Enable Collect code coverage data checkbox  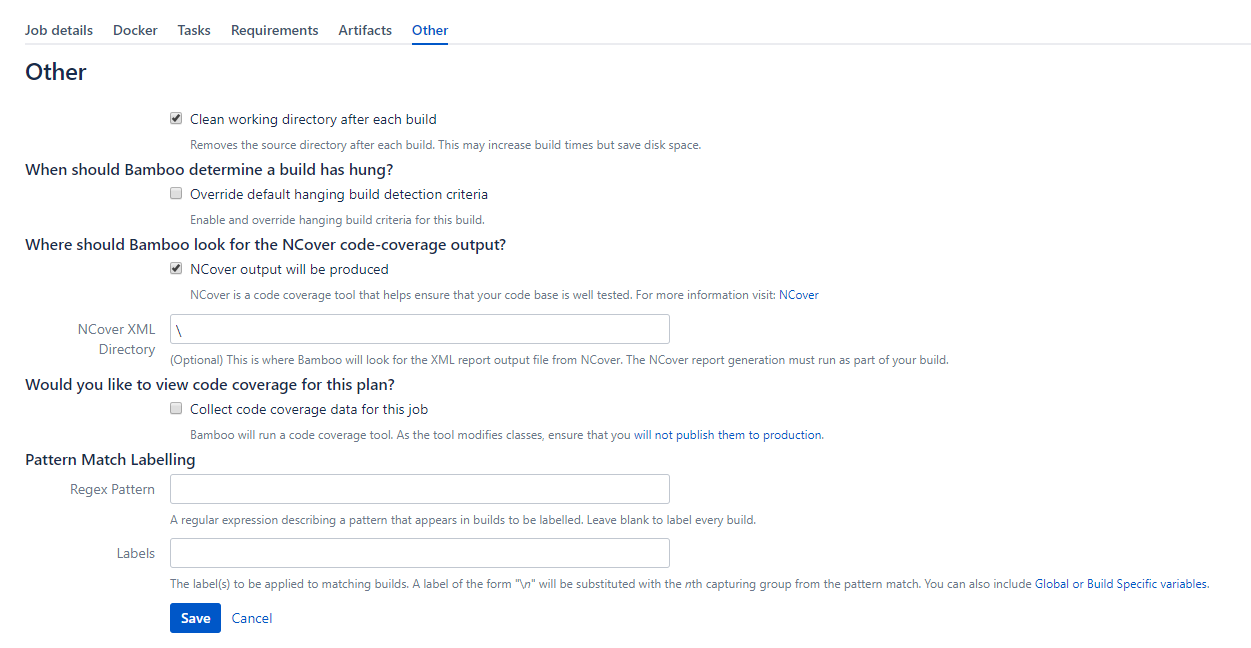coord(176,408)
